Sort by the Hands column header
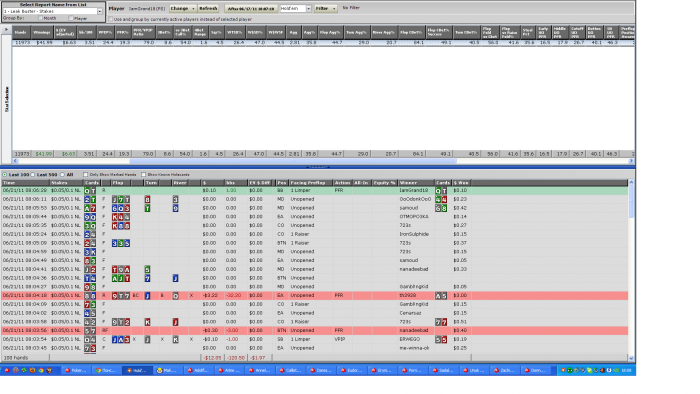 (x=21, y=32)
